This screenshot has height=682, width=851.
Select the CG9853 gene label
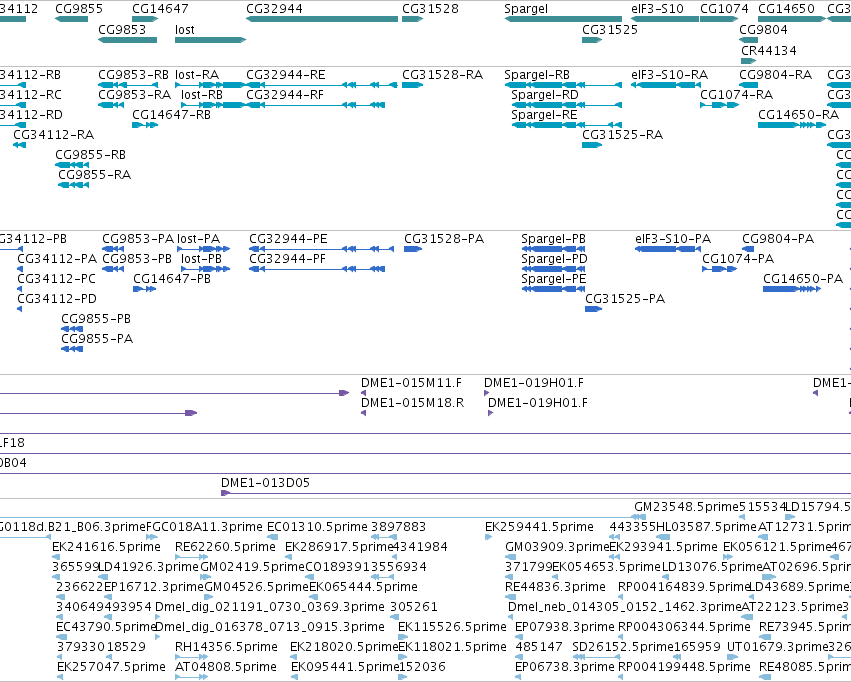(122, 29)
